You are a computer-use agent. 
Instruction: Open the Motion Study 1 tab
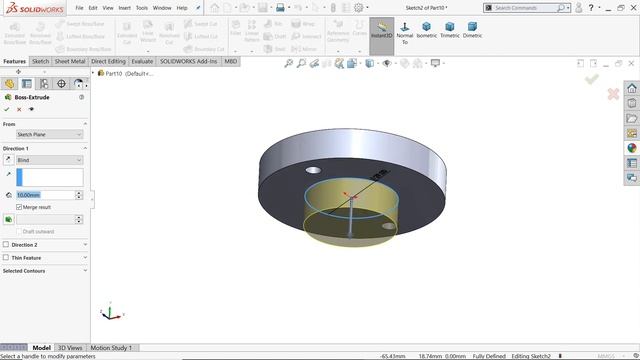[111, 348]
